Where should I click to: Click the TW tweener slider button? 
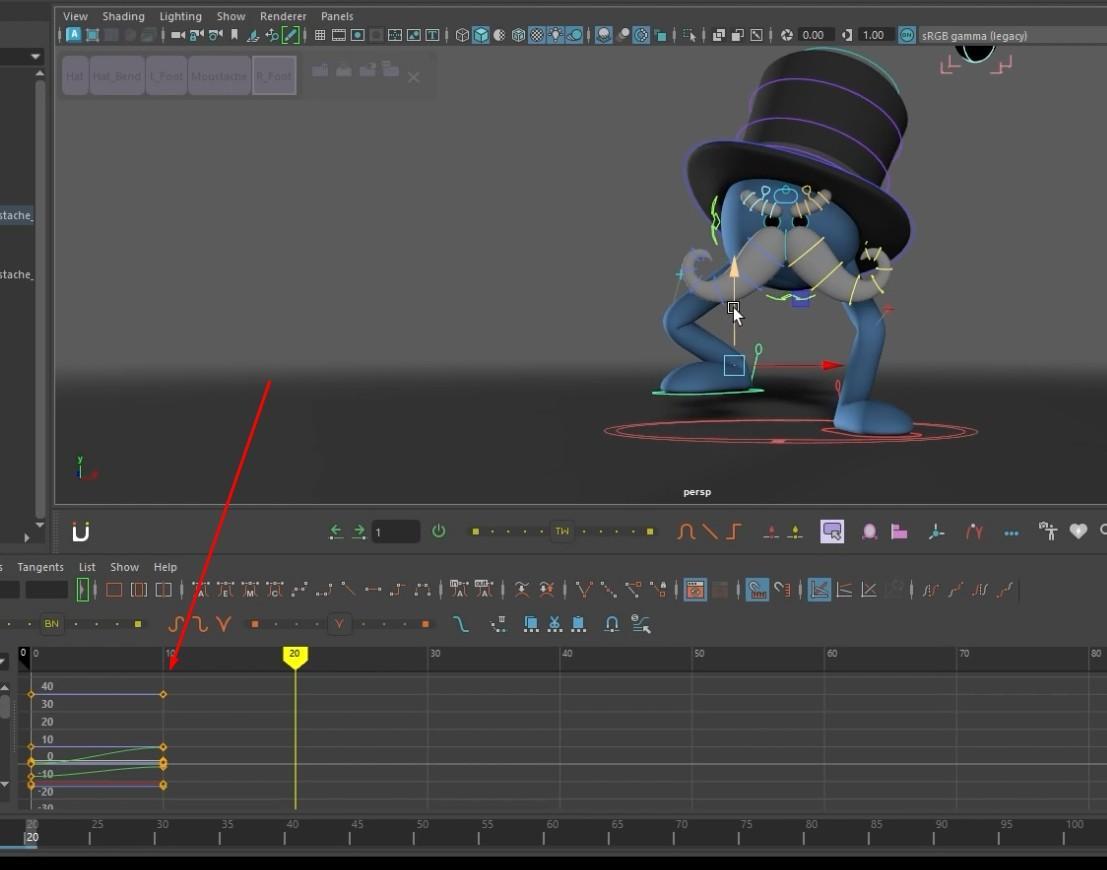coord(562,531)
